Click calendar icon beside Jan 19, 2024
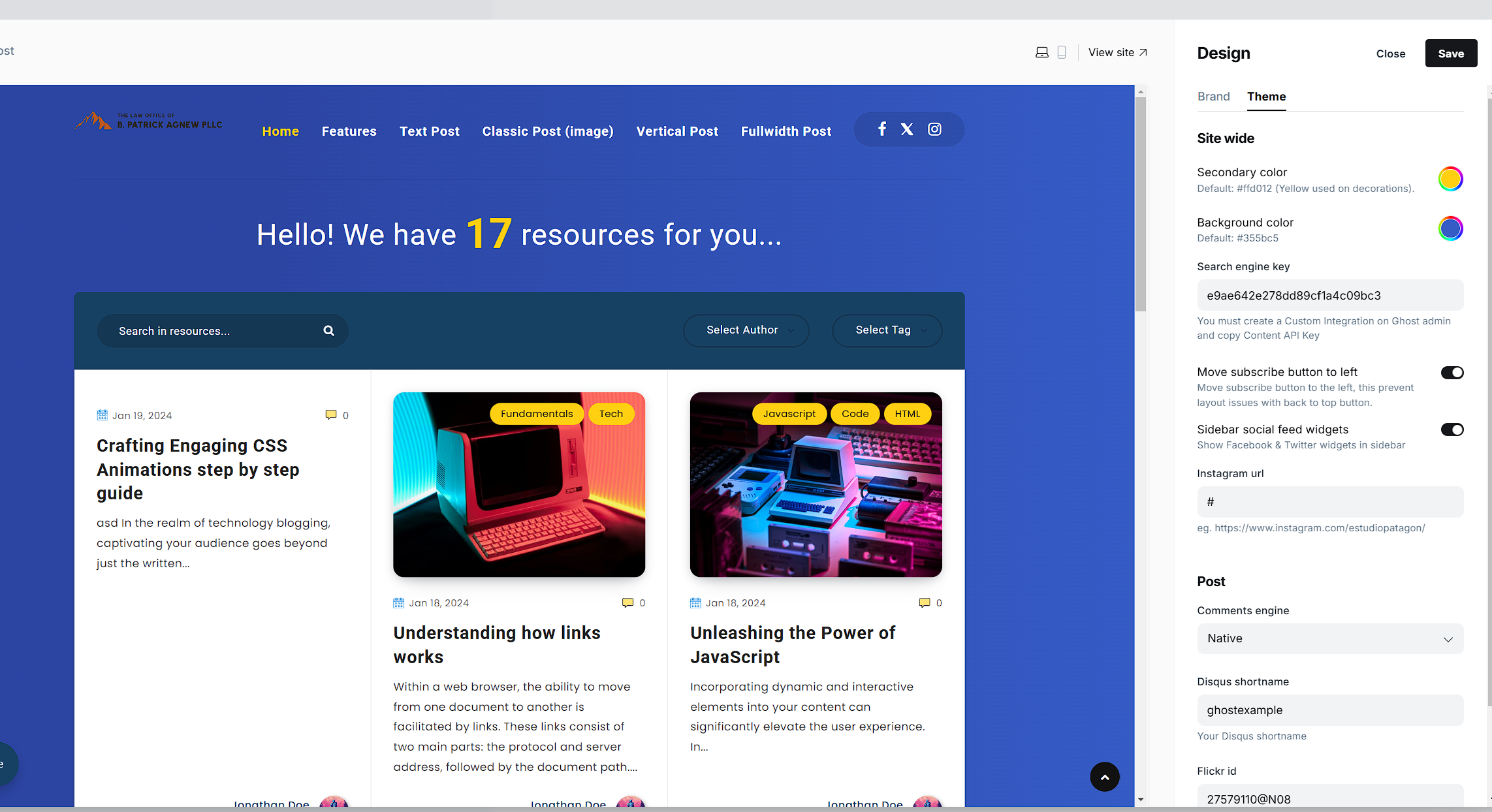1492x812 pixels. click(x=102, y=415)
